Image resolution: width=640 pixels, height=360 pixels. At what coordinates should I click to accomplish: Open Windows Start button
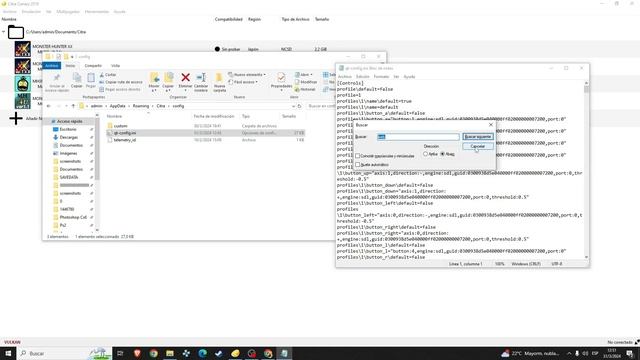(8, 353)
